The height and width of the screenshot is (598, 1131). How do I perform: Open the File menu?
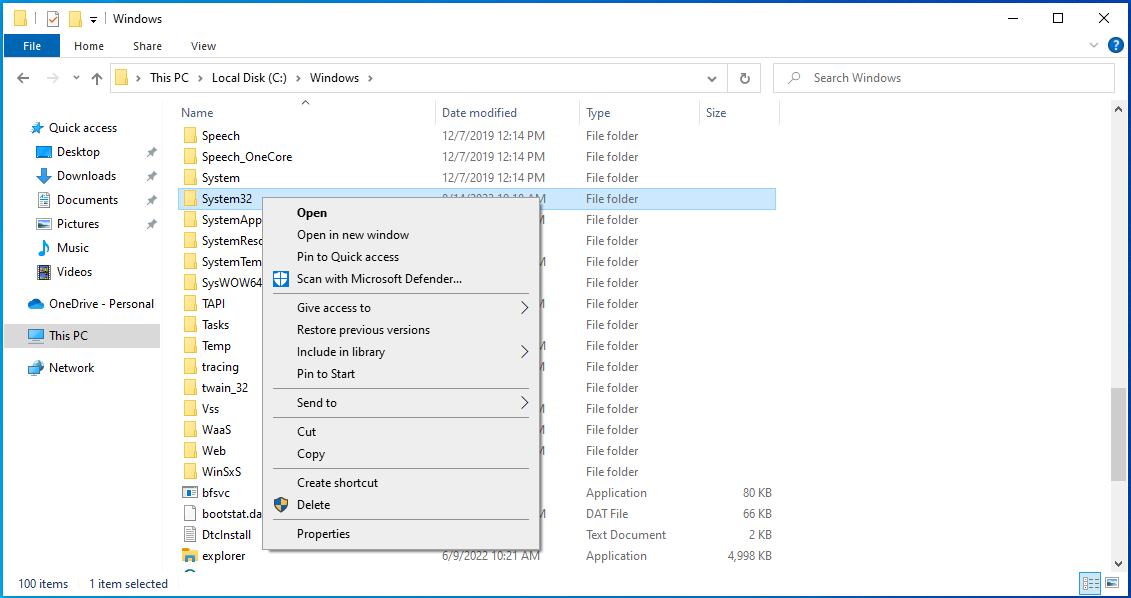coord(31,45)
